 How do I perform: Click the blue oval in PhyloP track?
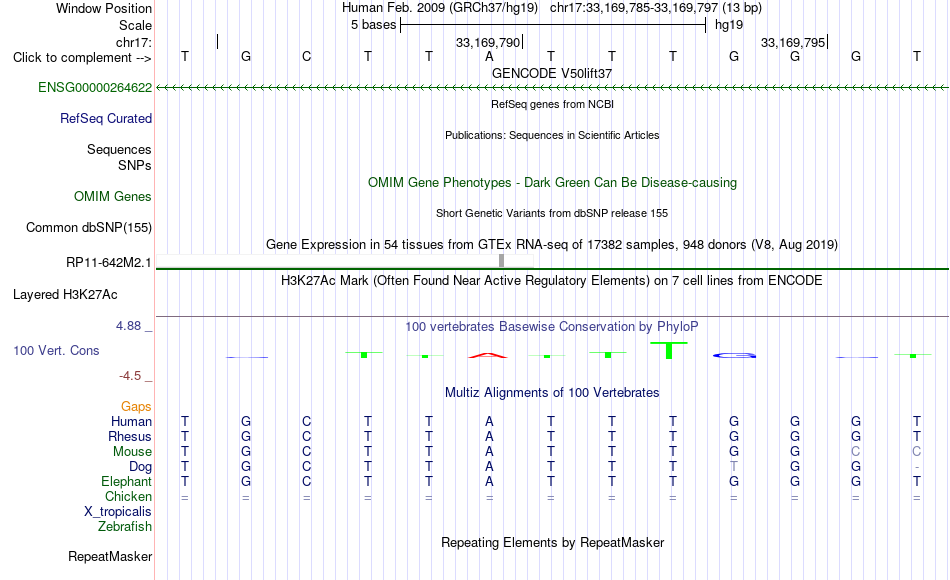pos(734,355)
